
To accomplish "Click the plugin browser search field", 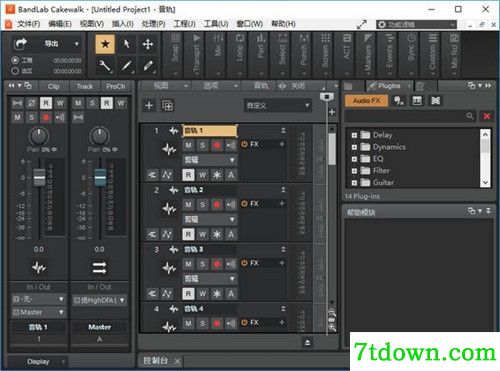I will pos(410,116).
